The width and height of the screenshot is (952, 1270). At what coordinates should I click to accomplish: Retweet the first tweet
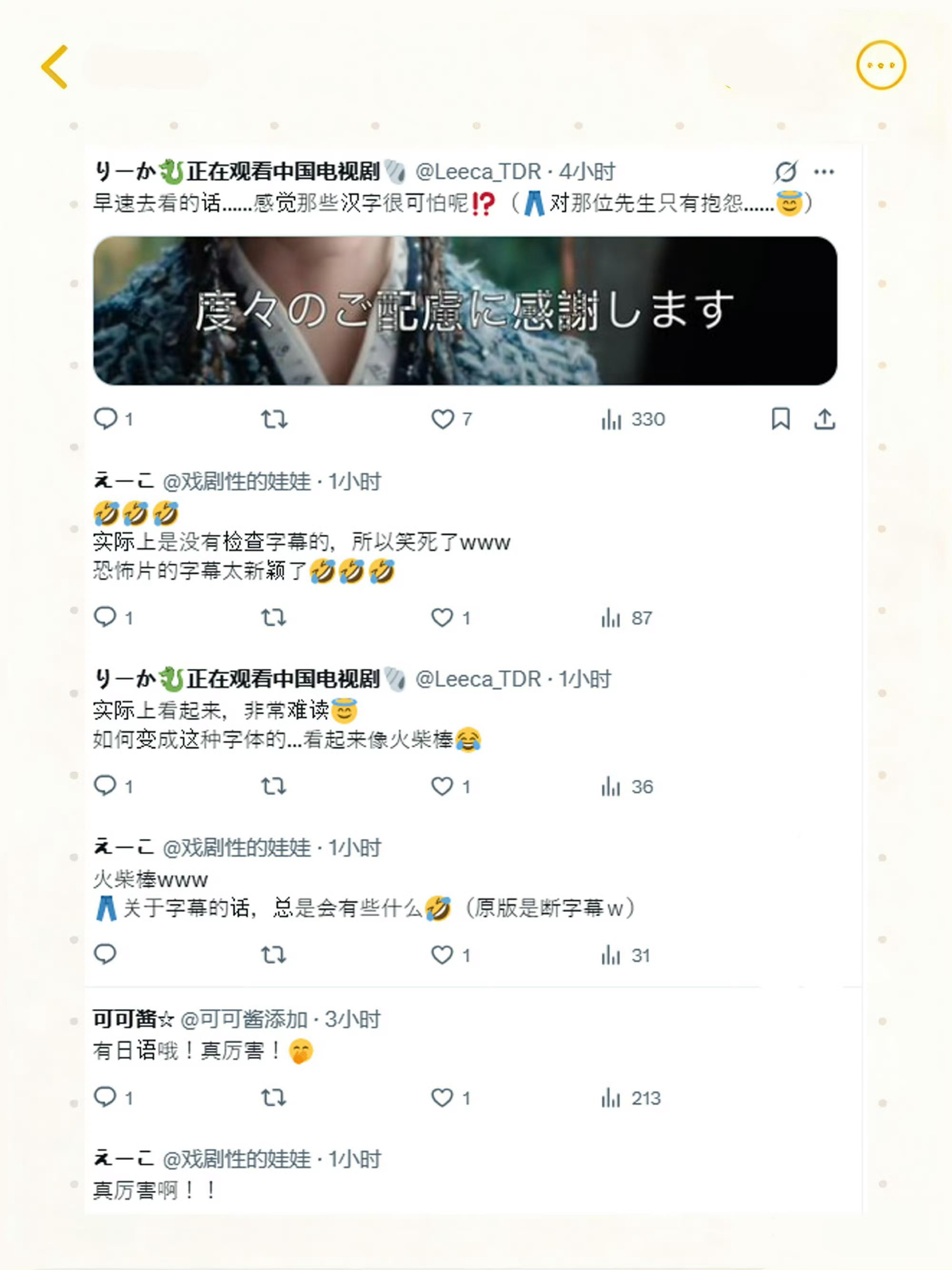click(274, 419)
